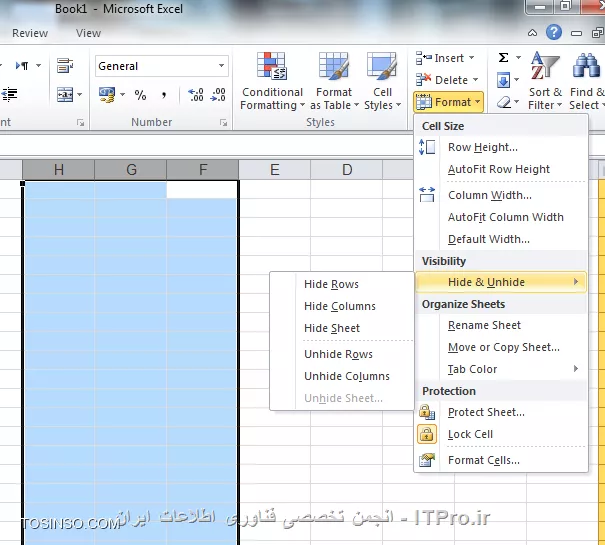Select column H header
The width and height of the screenshot is (605, 545).
(x=59, y=170)
